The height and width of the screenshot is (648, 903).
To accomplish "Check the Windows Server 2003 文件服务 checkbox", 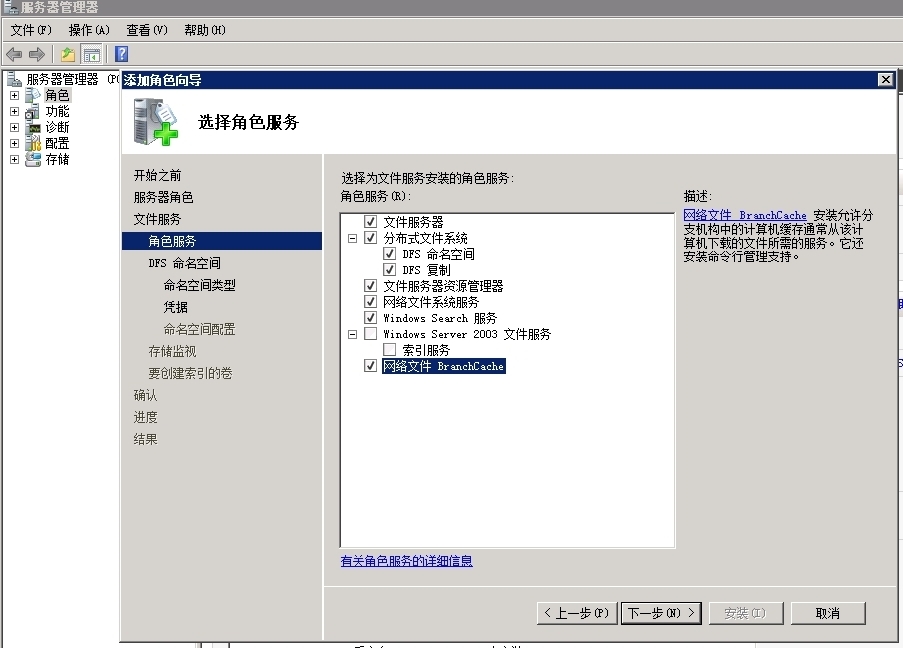I will pyautogui.click(x=370, y=334).
